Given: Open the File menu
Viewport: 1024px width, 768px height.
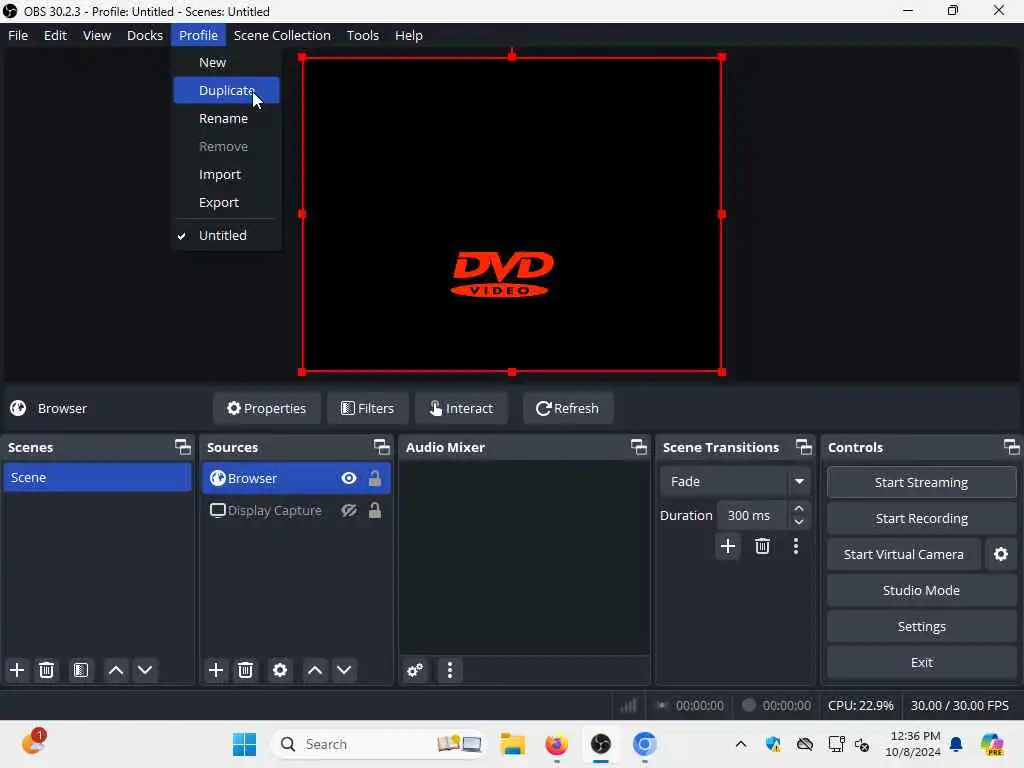Looking at the screenshot, I should tap(18, 35).
